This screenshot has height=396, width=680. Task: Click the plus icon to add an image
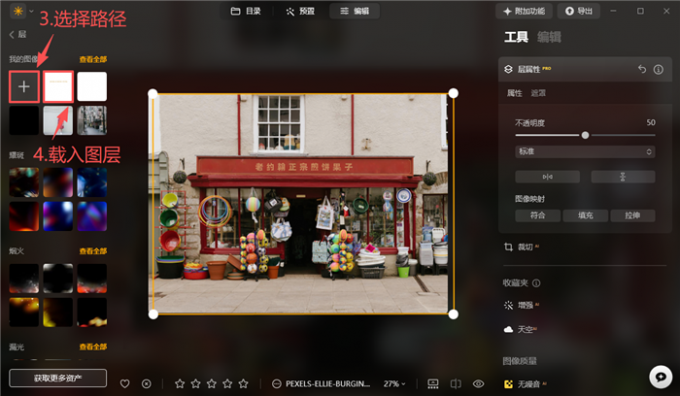click(x=24, y=87)
